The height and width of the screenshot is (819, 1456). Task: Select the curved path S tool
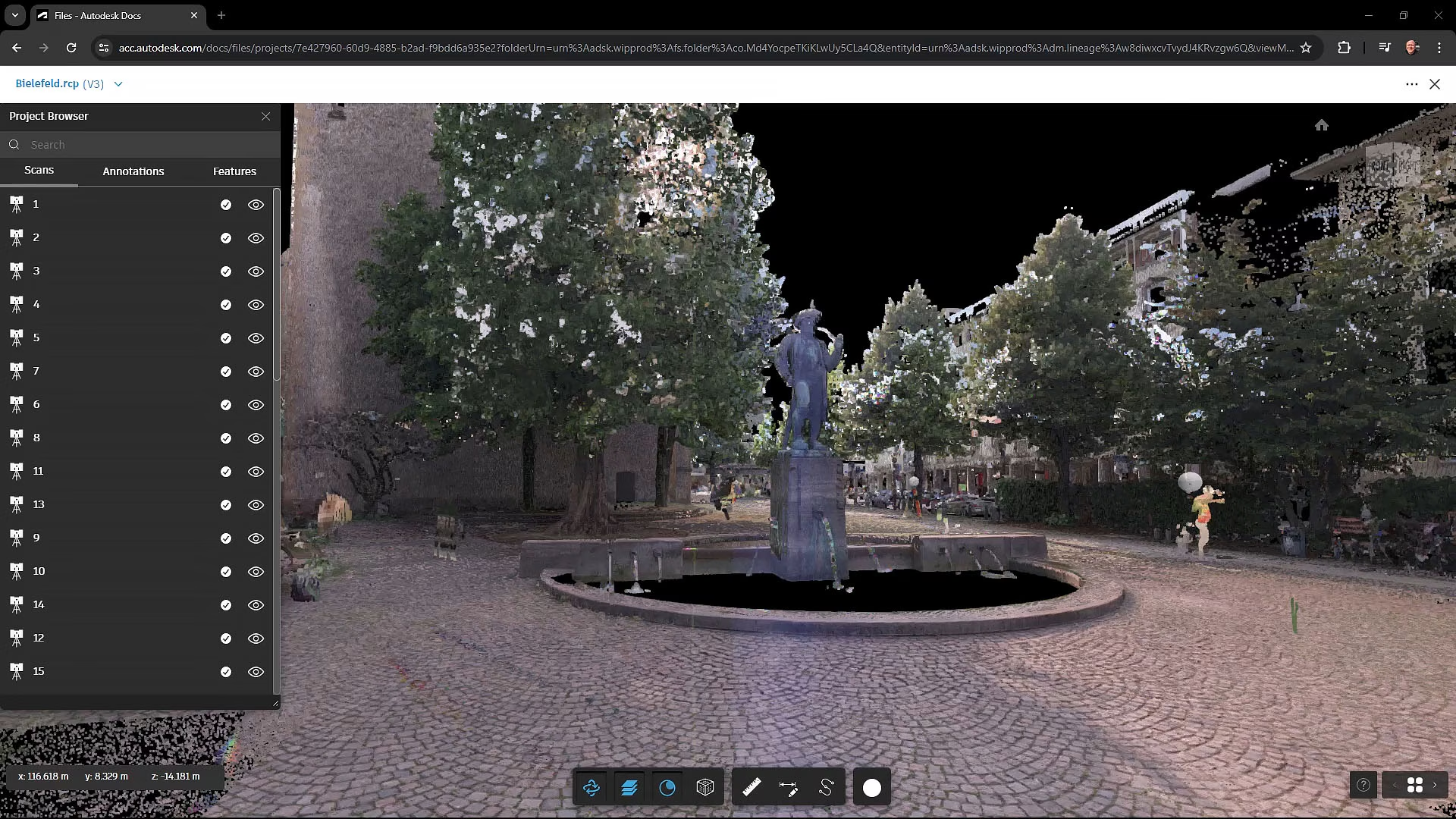pos(827,788)
